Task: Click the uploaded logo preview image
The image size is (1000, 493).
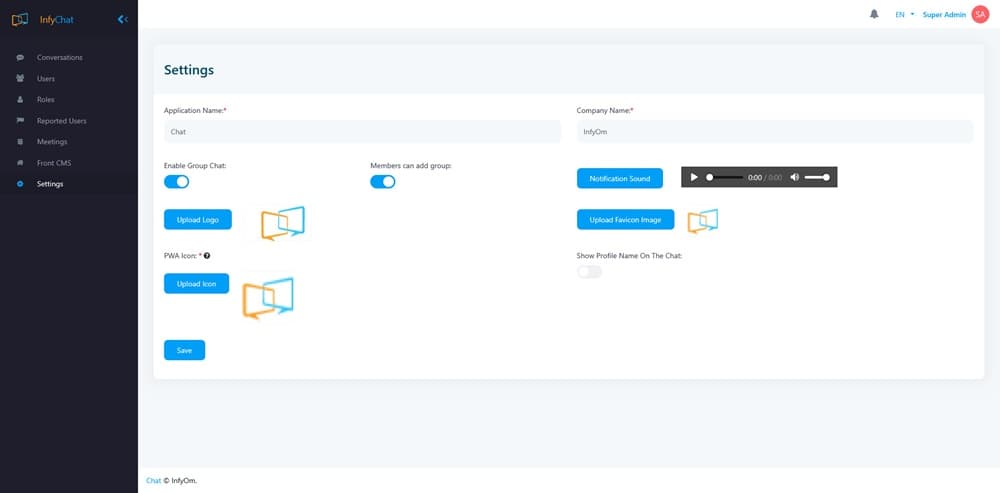Action: tap(282, 223)
